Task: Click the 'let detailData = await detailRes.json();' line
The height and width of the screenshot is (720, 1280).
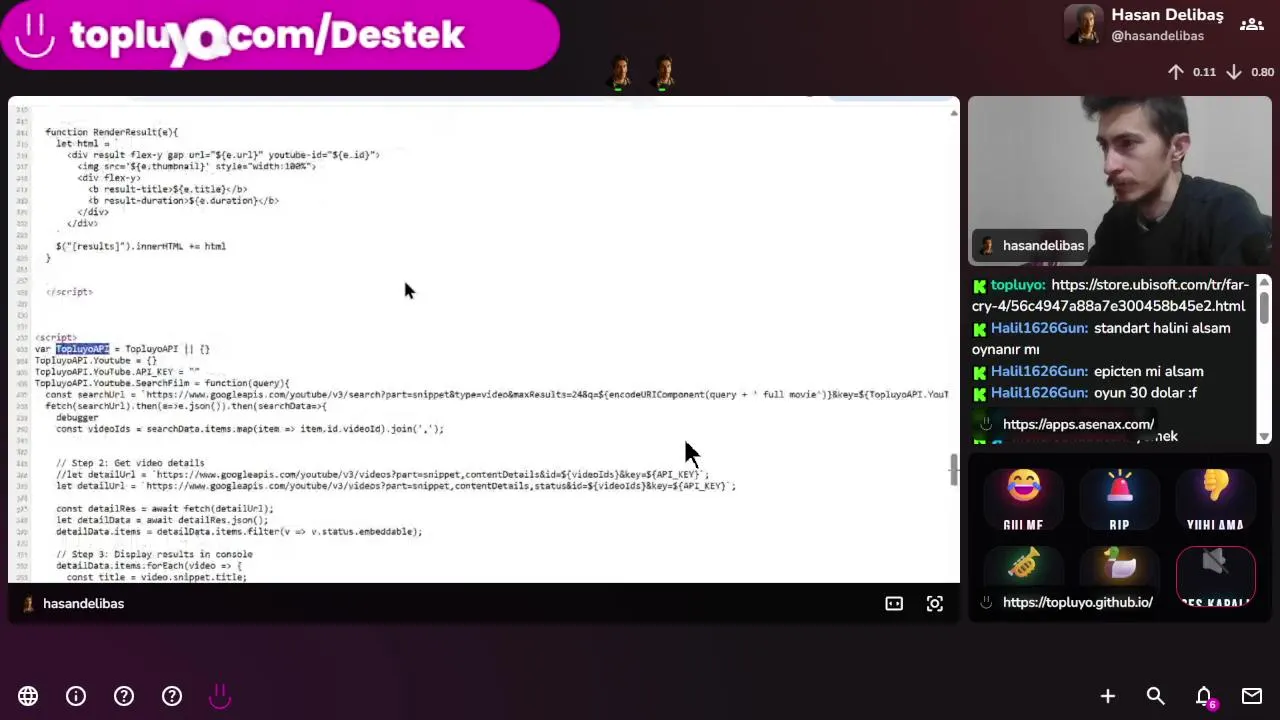Action: (x=163, y=520)
